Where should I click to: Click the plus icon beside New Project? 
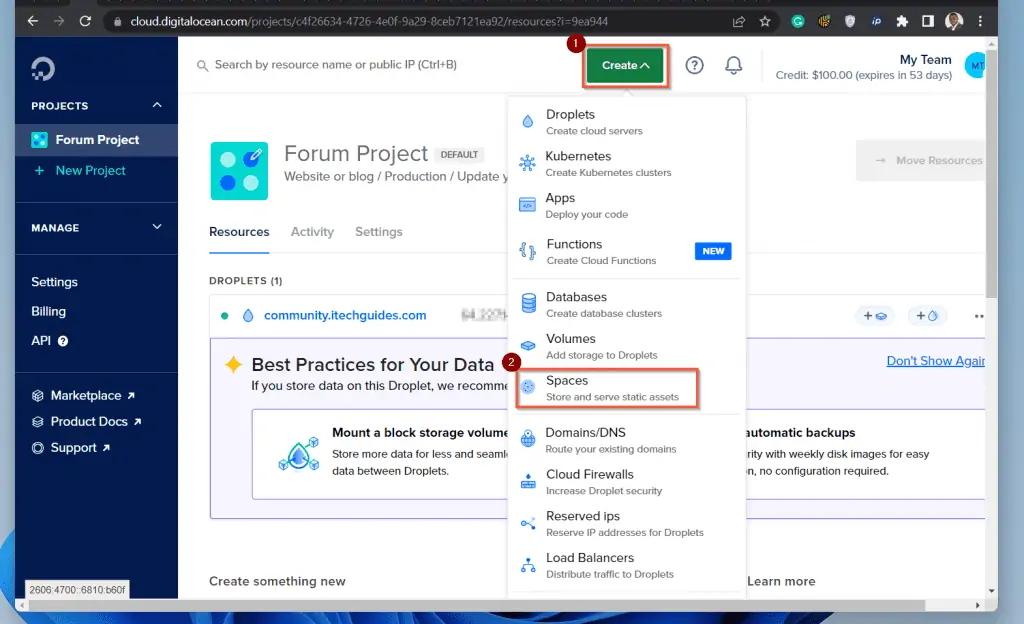click(39, 170)
